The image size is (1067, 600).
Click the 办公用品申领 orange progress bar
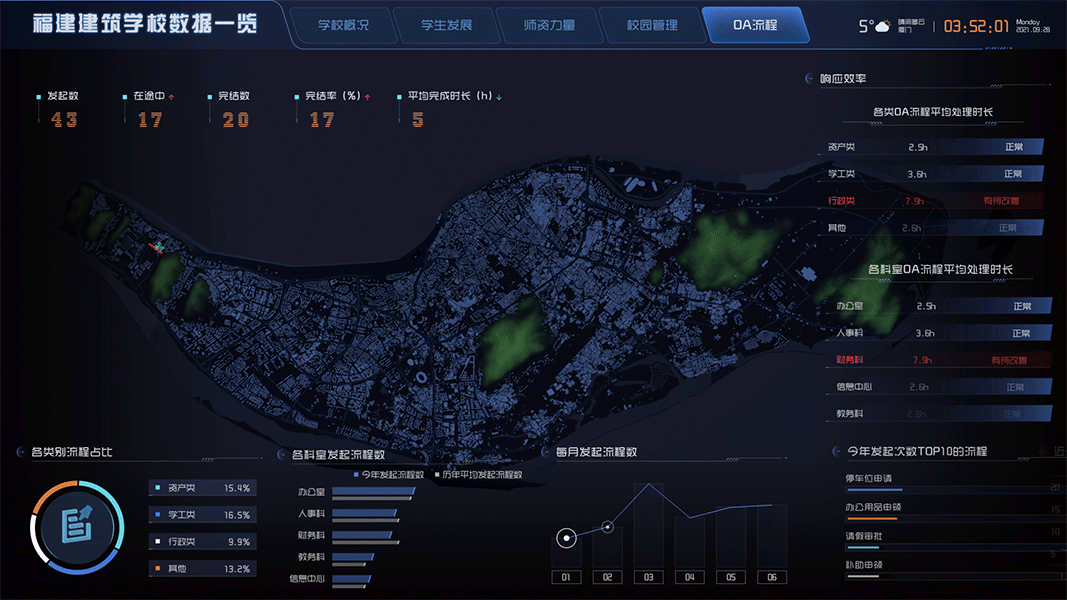tap(872, 519)
